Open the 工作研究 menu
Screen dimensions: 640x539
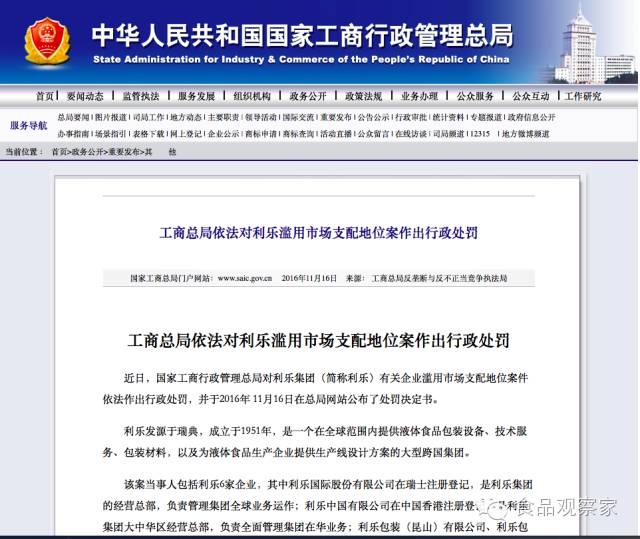pyautogui.click(x=583, y=96)
